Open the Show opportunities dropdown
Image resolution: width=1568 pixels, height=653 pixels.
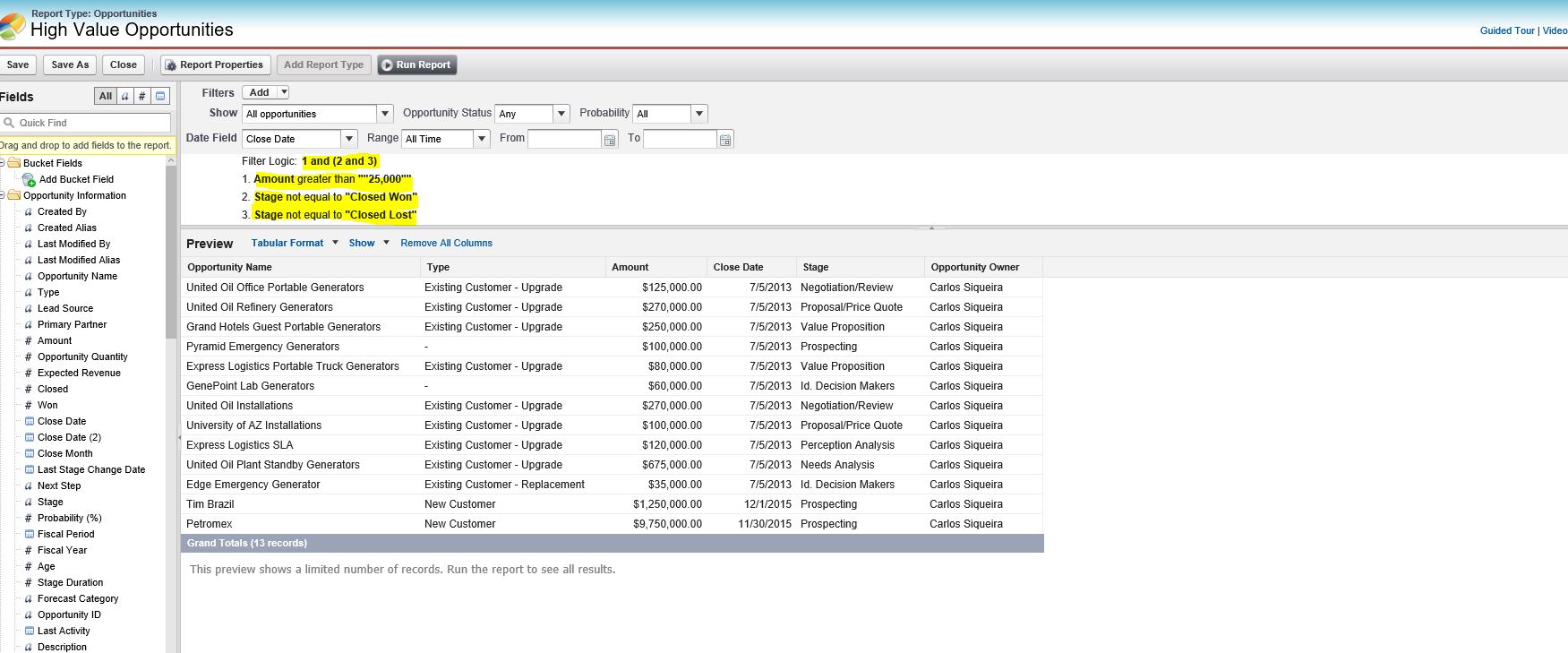point(384,114)
